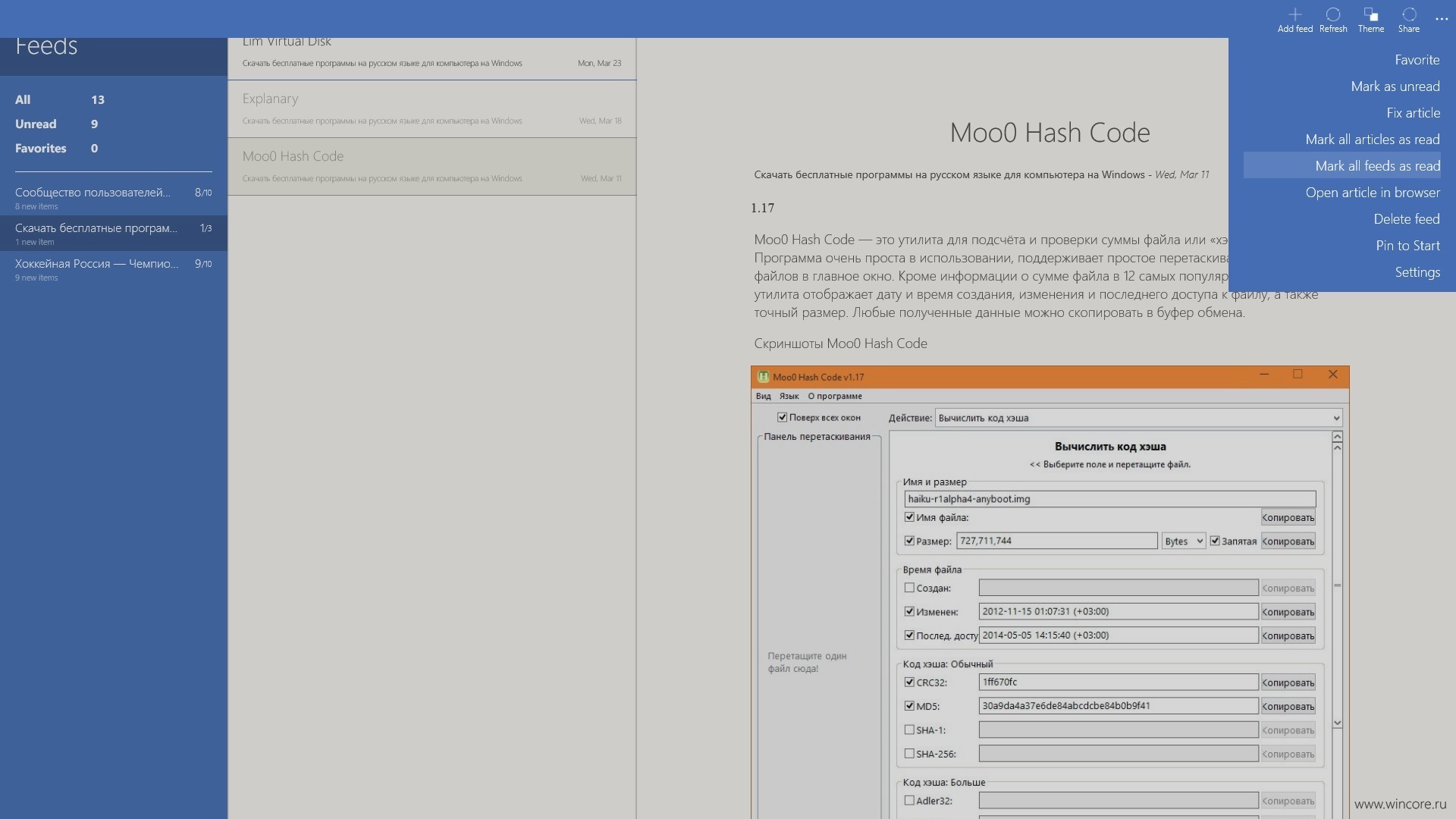Open the Вид menu in Moo0 window
This screenshot has width=1456, height=819.
pos(763,396)
